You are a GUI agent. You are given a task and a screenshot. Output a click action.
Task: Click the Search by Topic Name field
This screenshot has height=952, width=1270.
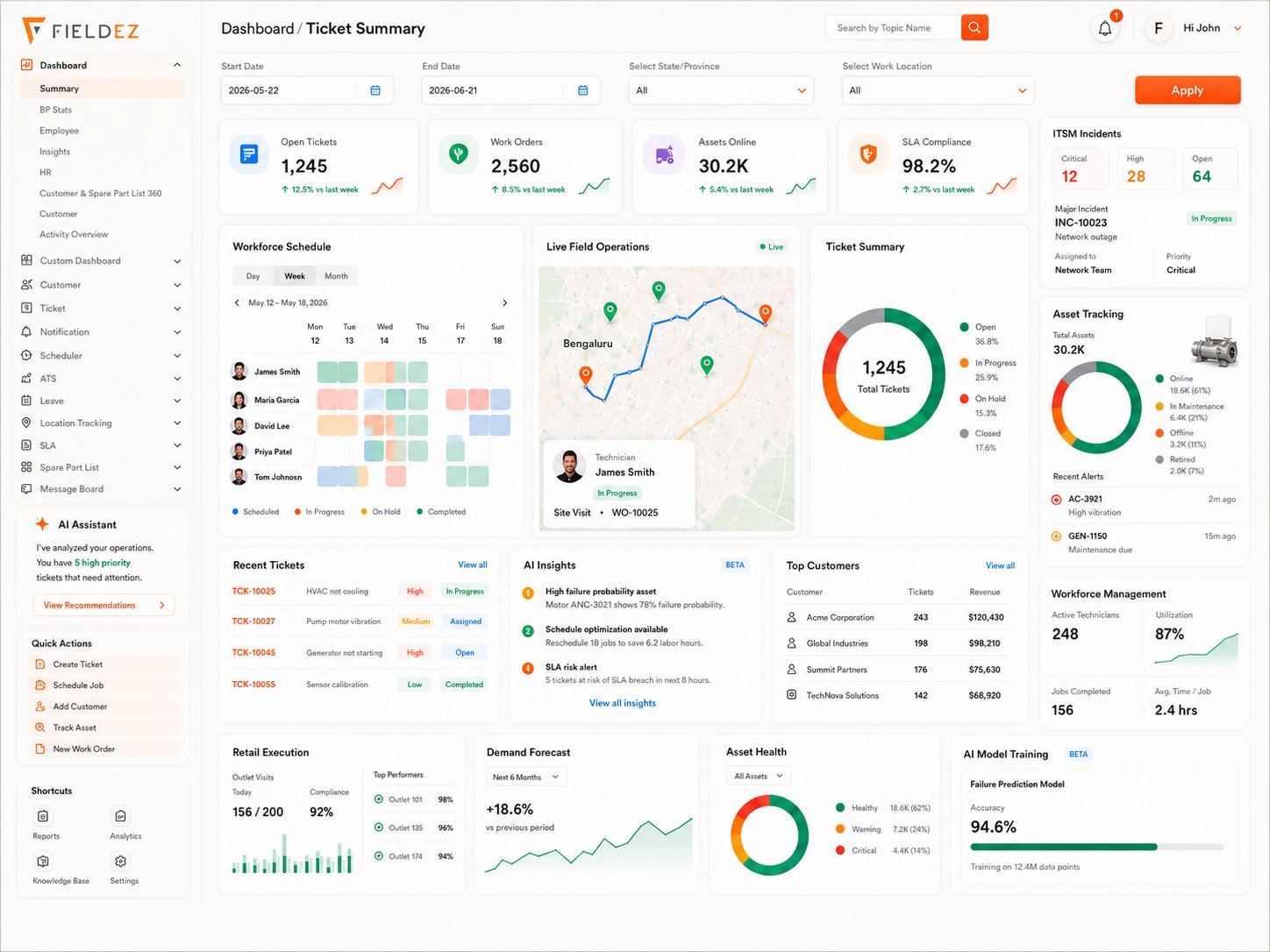pos(893,28)
